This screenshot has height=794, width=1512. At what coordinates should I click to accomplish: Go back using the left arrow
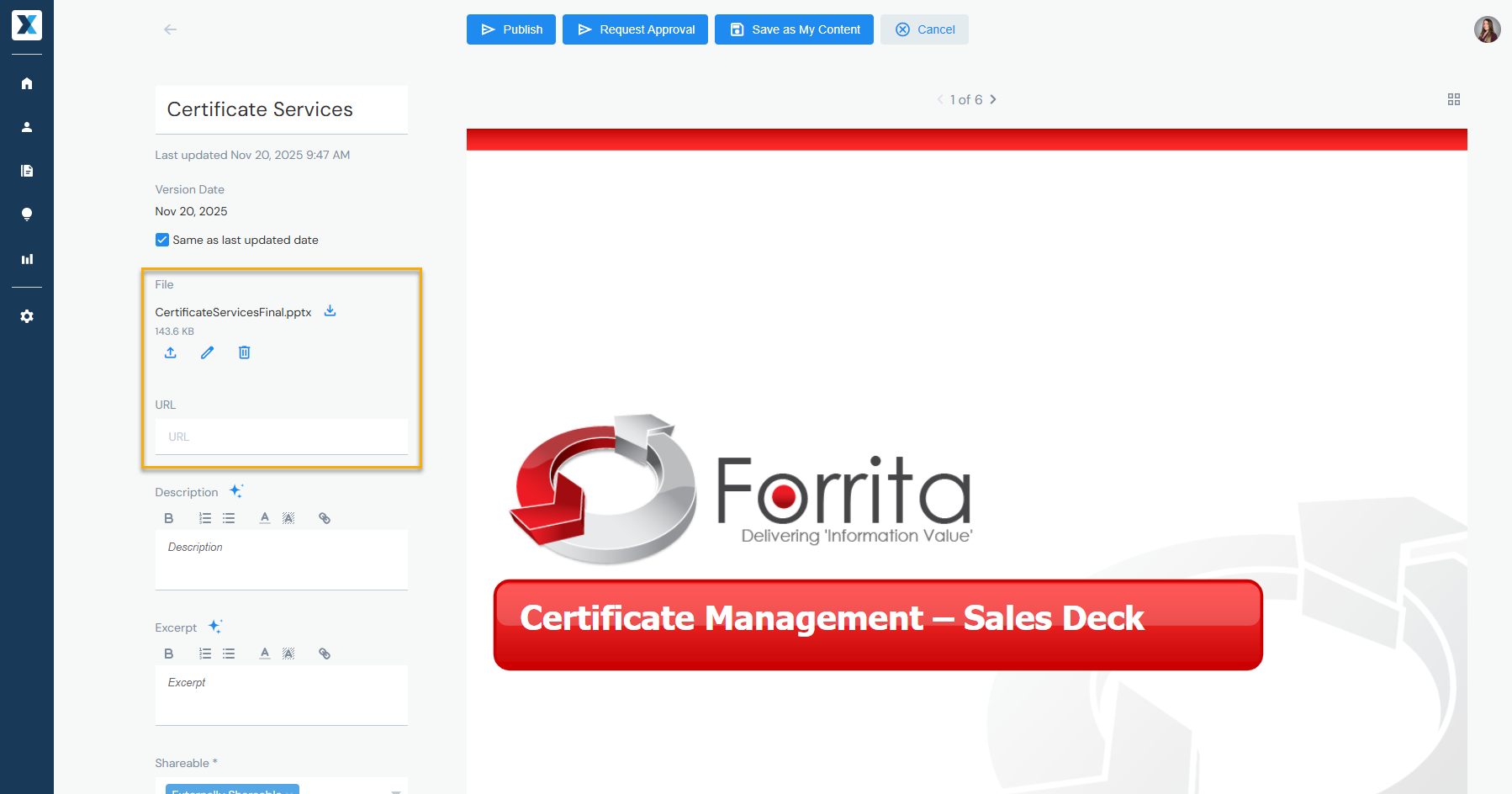point(170,29)
